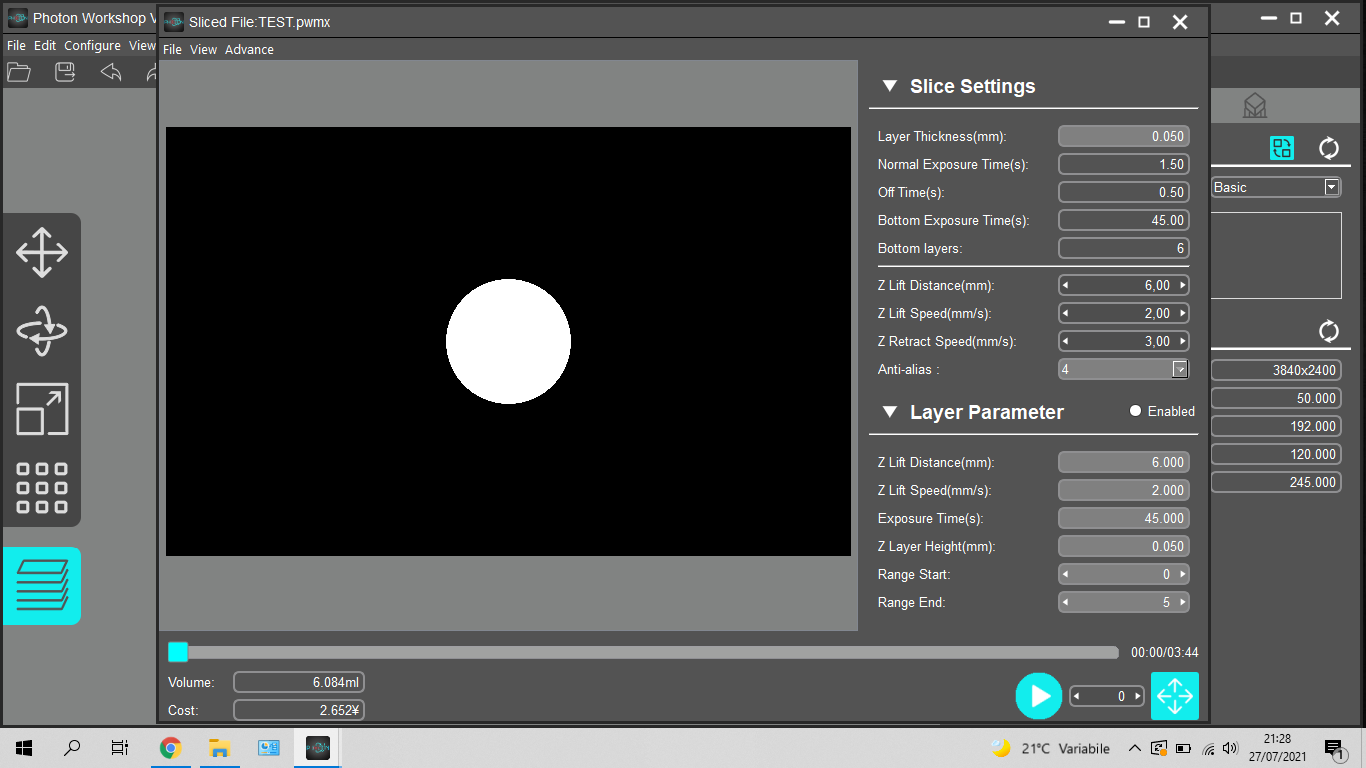Click the cyan fit-to-view arrows button
The height and width of the screenshot is (768, 1366).
[x=1174, y=696]
